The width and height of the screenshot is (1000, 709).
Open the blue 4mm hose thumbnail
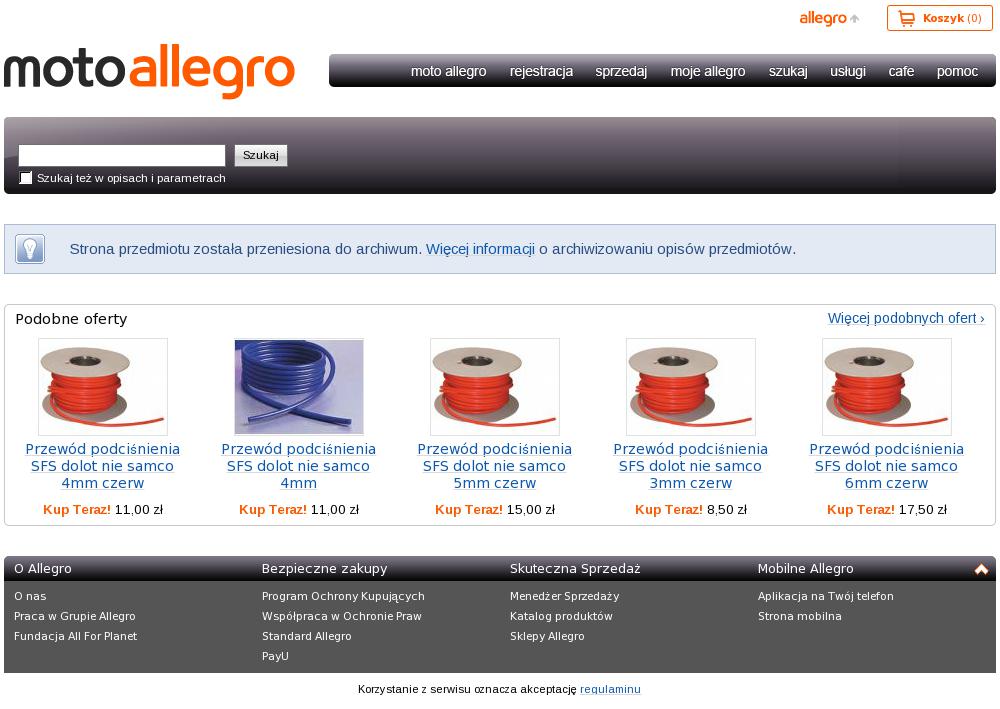click(x=299, y=387)
